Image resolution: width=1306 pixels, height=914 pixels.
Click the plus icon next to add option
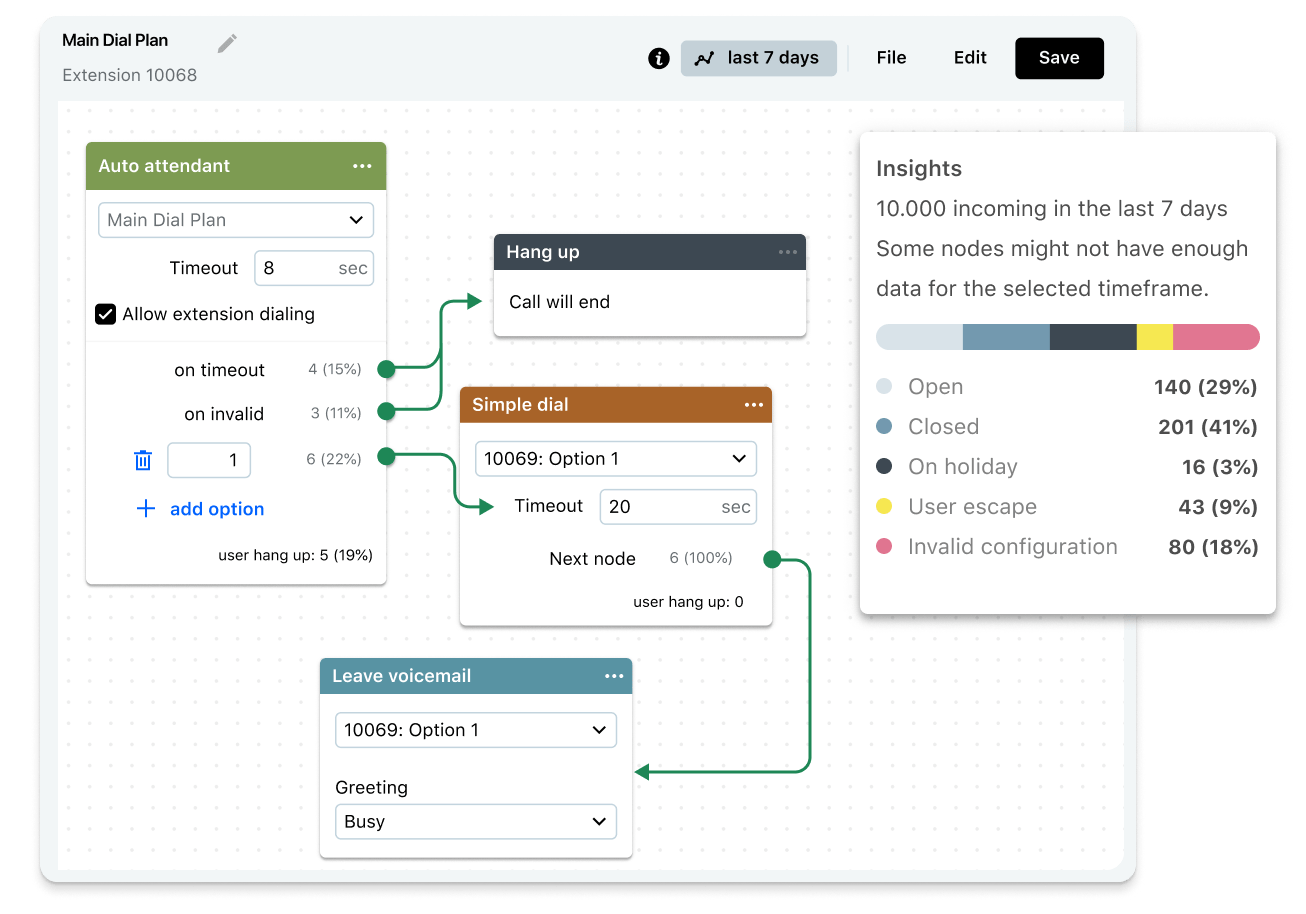pyautogui.click(x=146, y=509)
